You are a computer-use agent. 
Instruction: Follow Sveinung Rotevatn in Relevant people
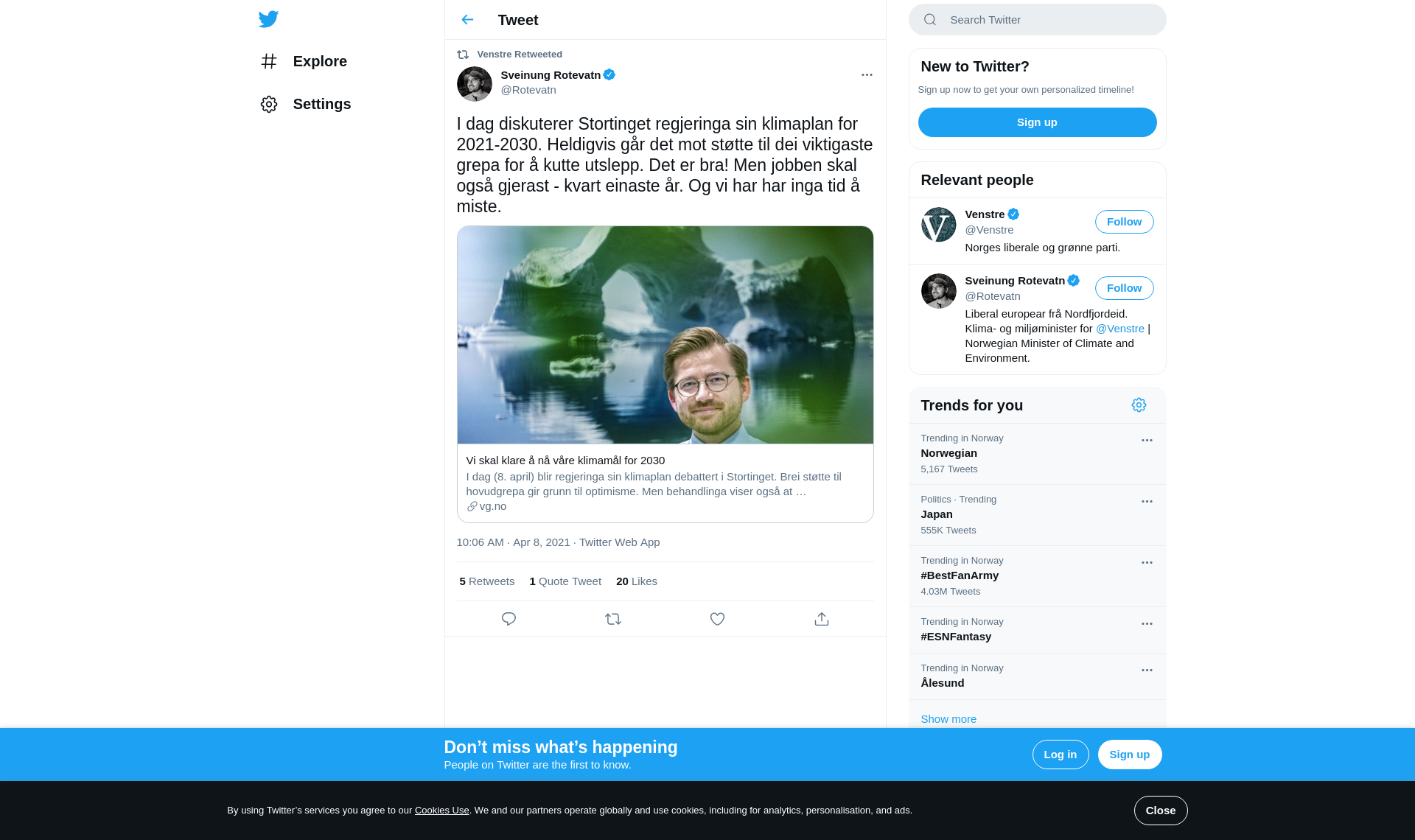(1125, 288)
